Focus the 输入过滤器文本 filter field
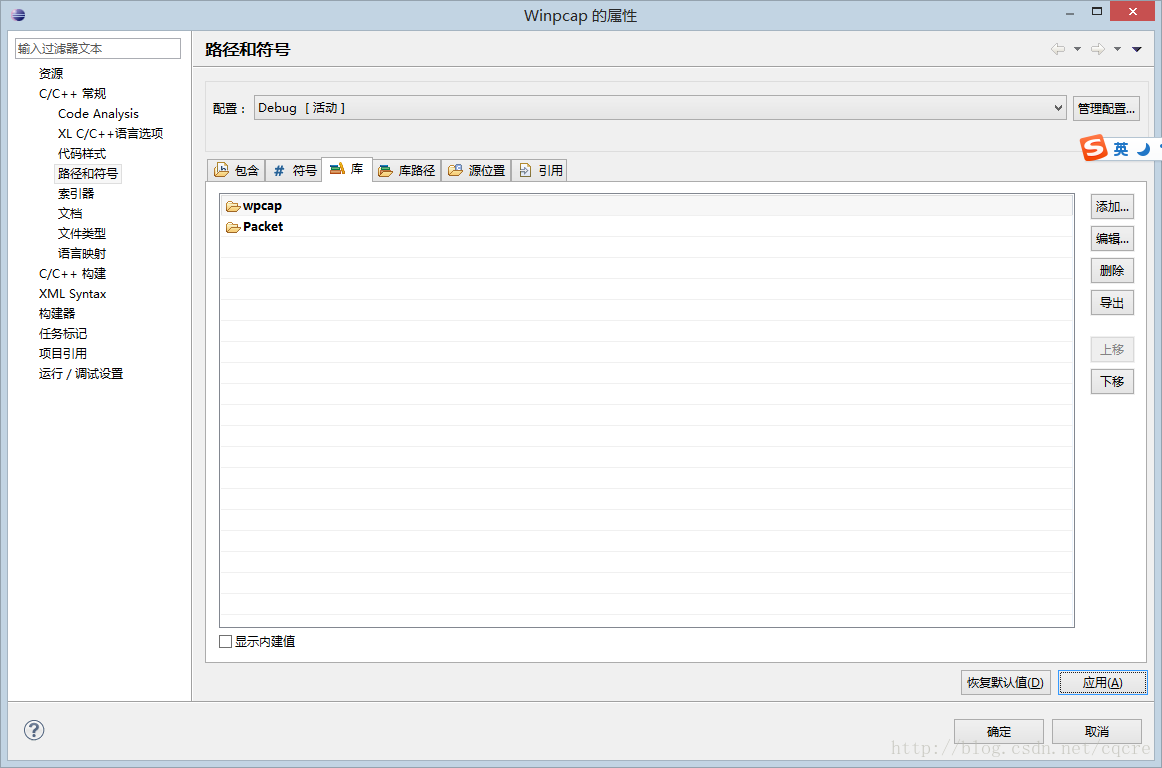The height and width of the screenshot is (768, 1162). (x=98, y=48)
